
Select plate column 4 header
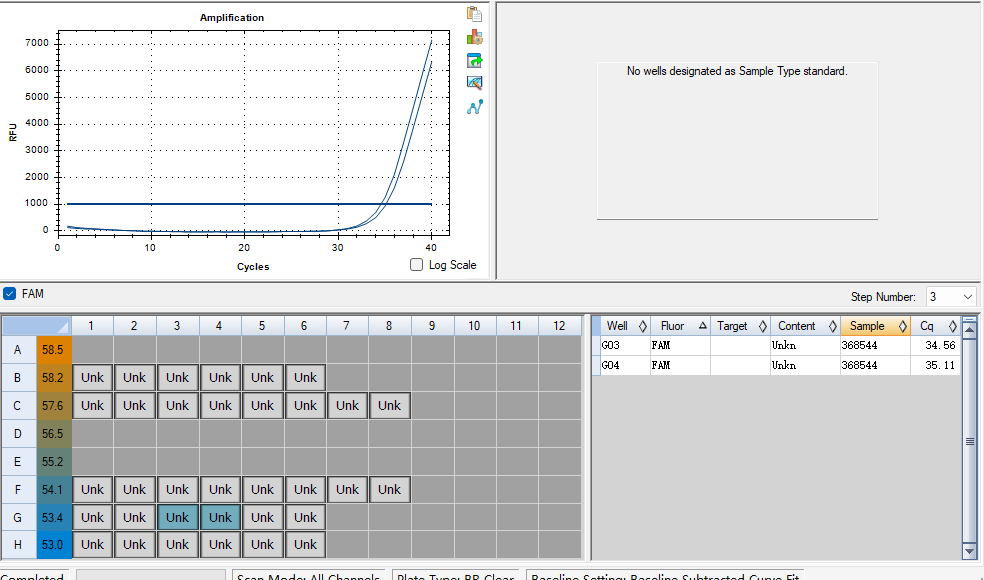pyautogui.click(x=220, y=326)
